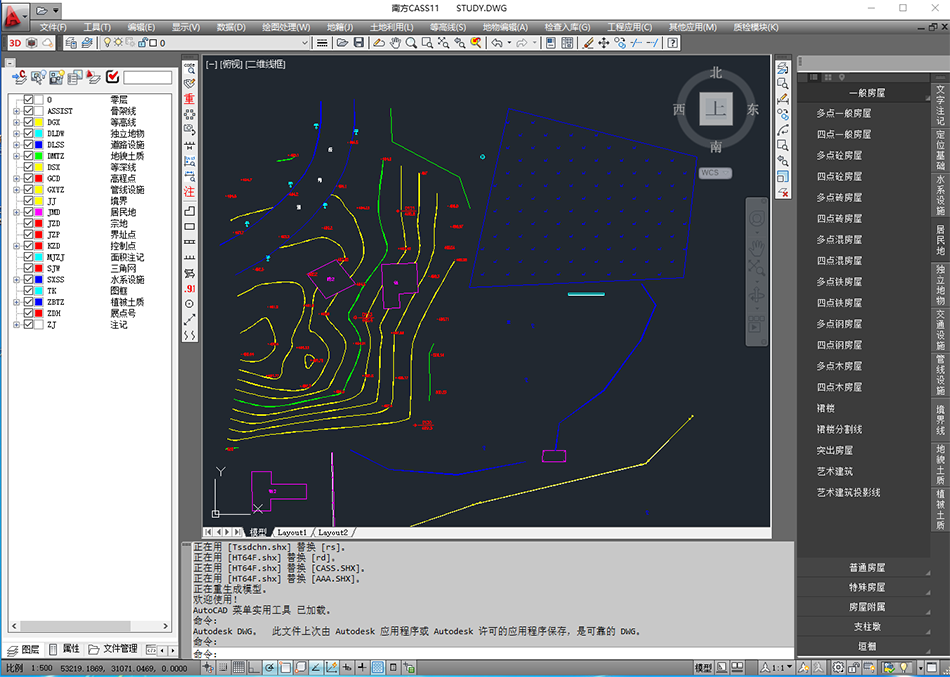The width and height of the screenshot is (950, 677).
Task: Open the annotation scale 1:1 dropdown
Action: 777,668
